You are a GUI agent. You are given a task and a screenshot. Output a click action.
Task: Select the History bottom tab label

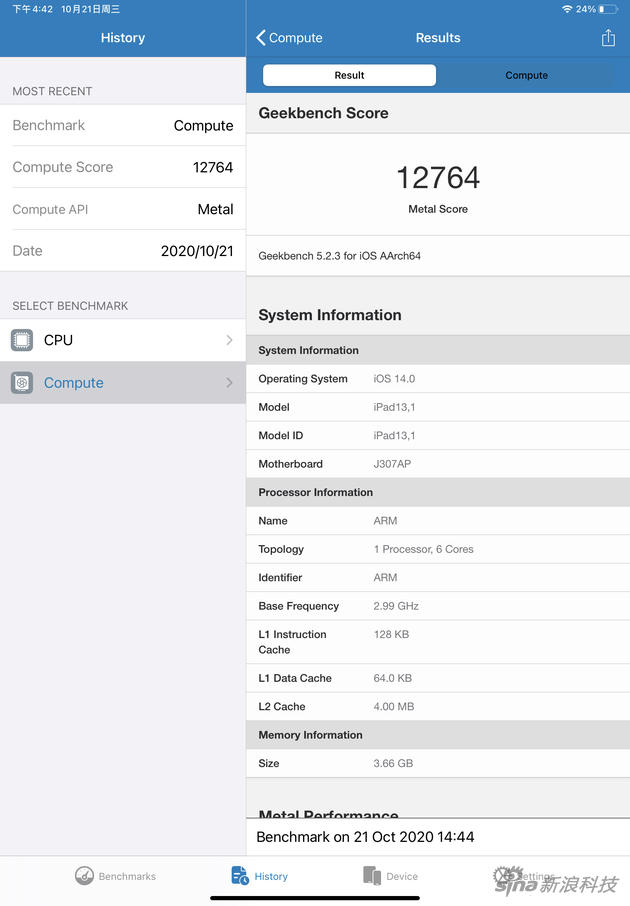click(271, 877)
